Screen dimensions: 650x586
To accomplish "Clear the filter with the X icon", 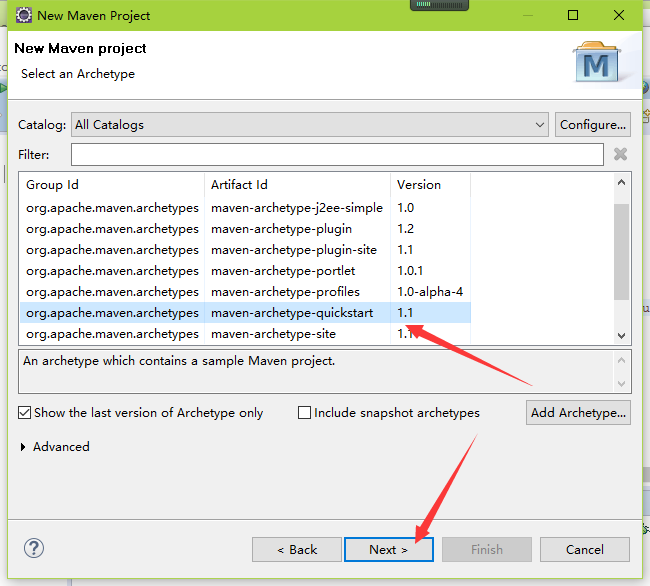I will [x=620, y=154].
